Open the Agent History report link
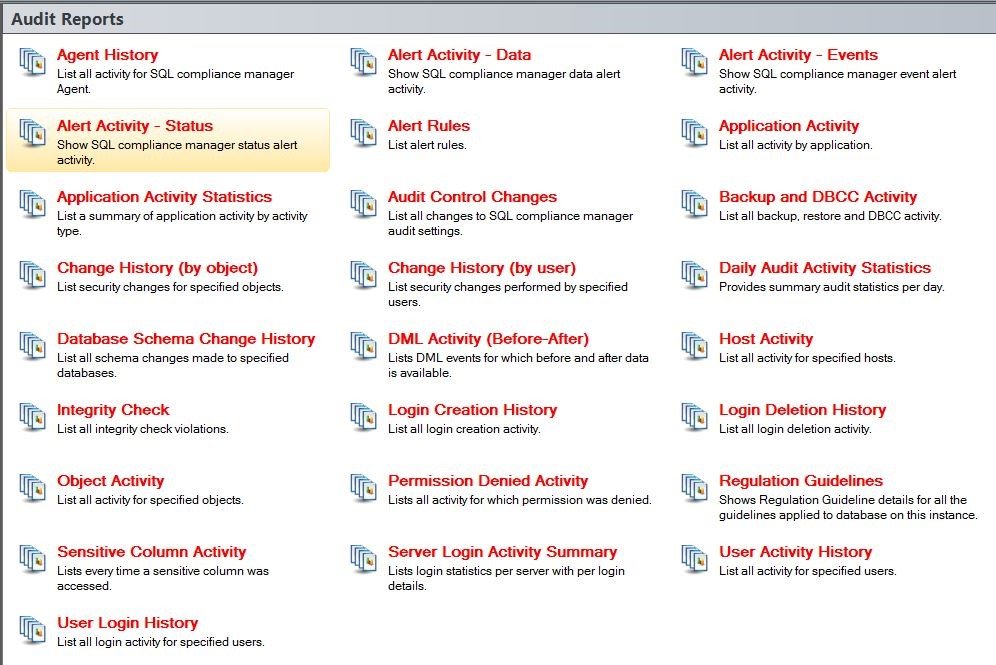The image size is (996, 665). (x=107, y=55)
